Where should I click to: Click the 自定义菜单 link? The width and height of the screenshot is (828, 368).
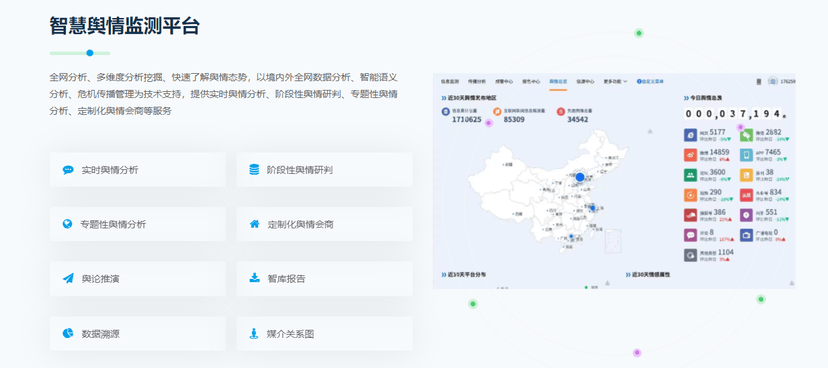[x=650, y=82]
